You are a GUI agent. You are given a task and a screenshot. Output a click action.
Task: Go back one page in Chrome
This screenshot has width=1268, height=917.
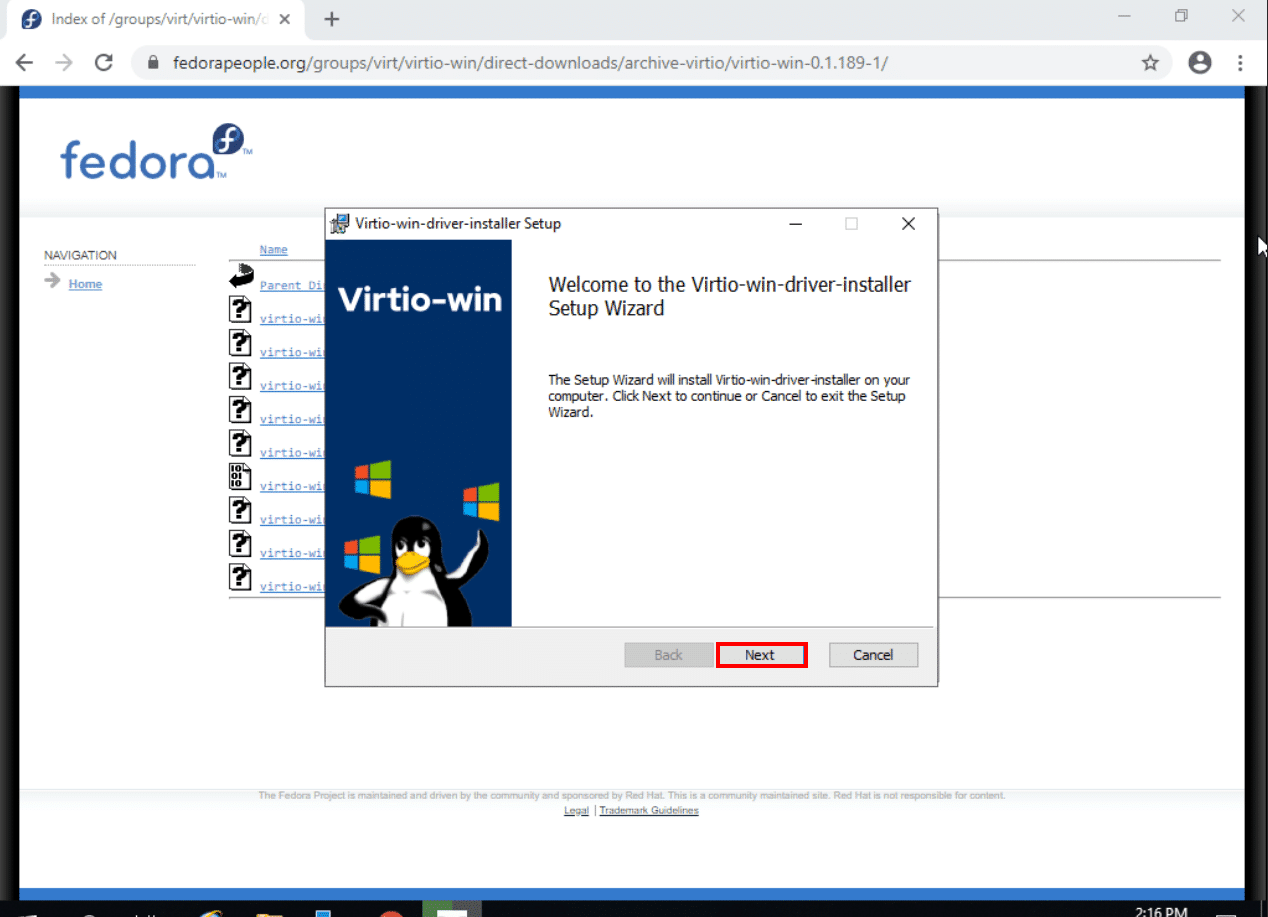point(24,63)
